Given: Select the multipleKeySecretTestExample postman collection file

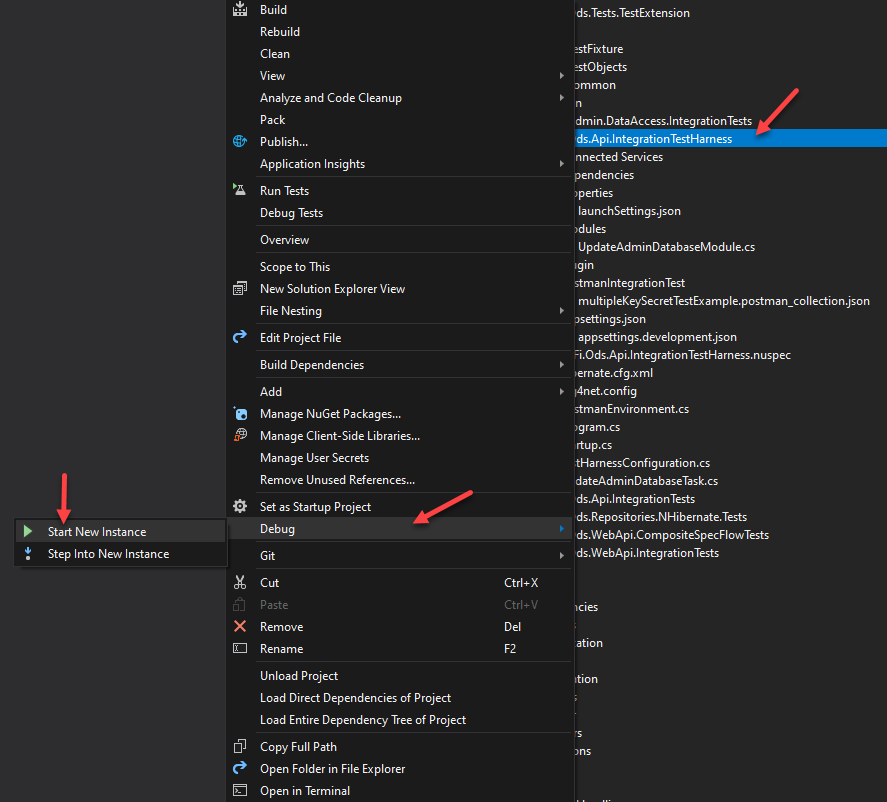Looking at the screenshot, I should [724, 301].
